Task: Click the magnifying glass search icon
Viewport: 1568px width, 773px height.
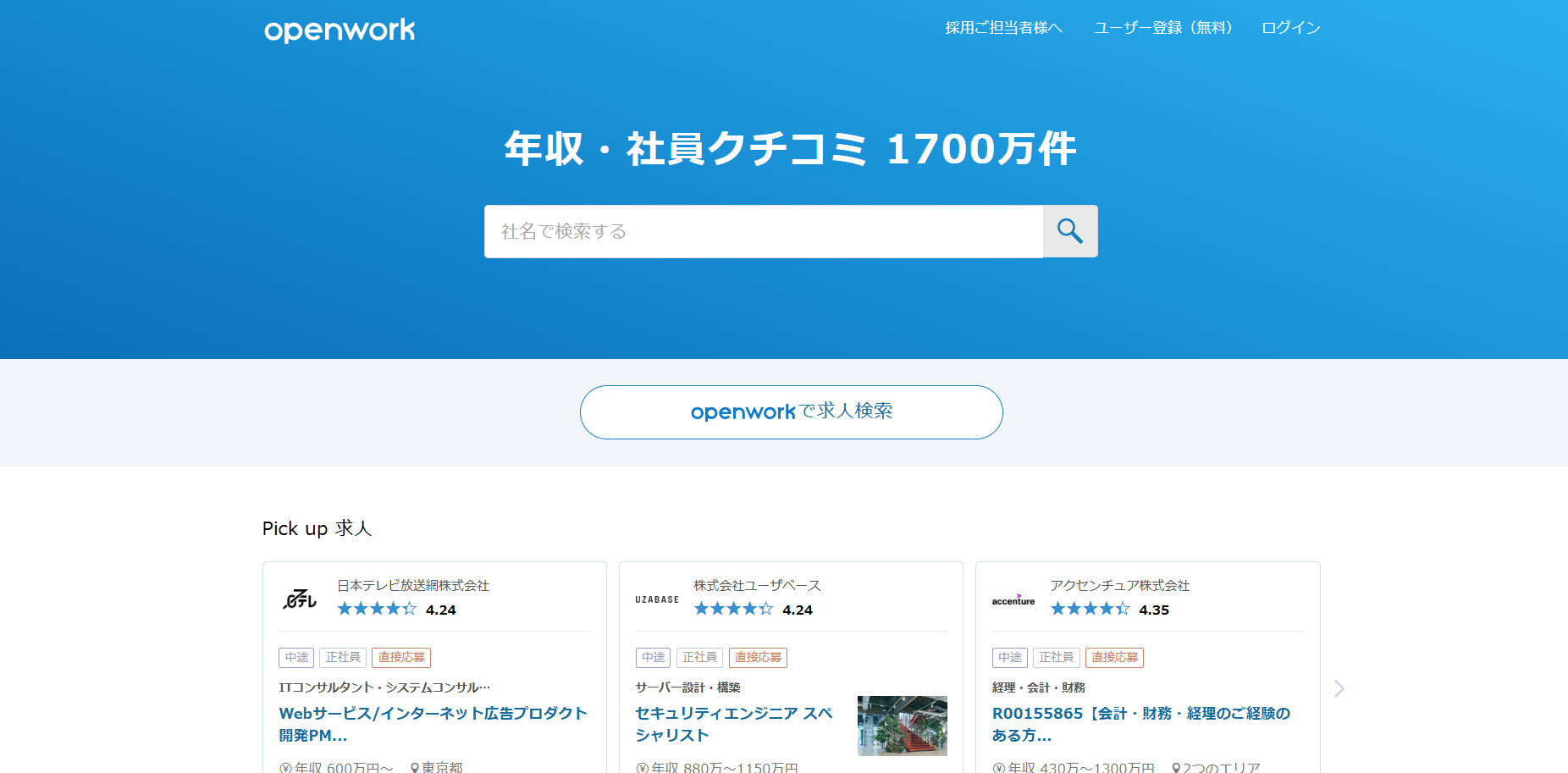Action: (1070, 231)
